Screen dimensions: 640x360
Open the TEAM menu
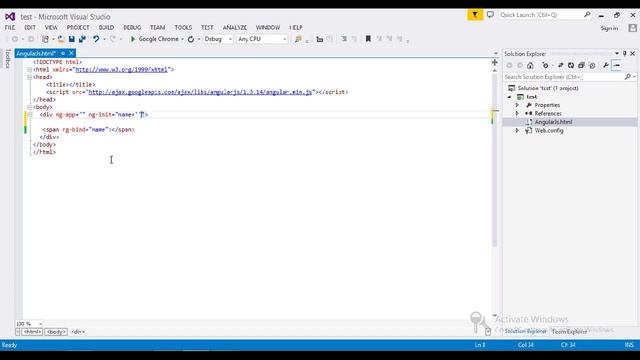pyautogui.click(x=158, y=27)
